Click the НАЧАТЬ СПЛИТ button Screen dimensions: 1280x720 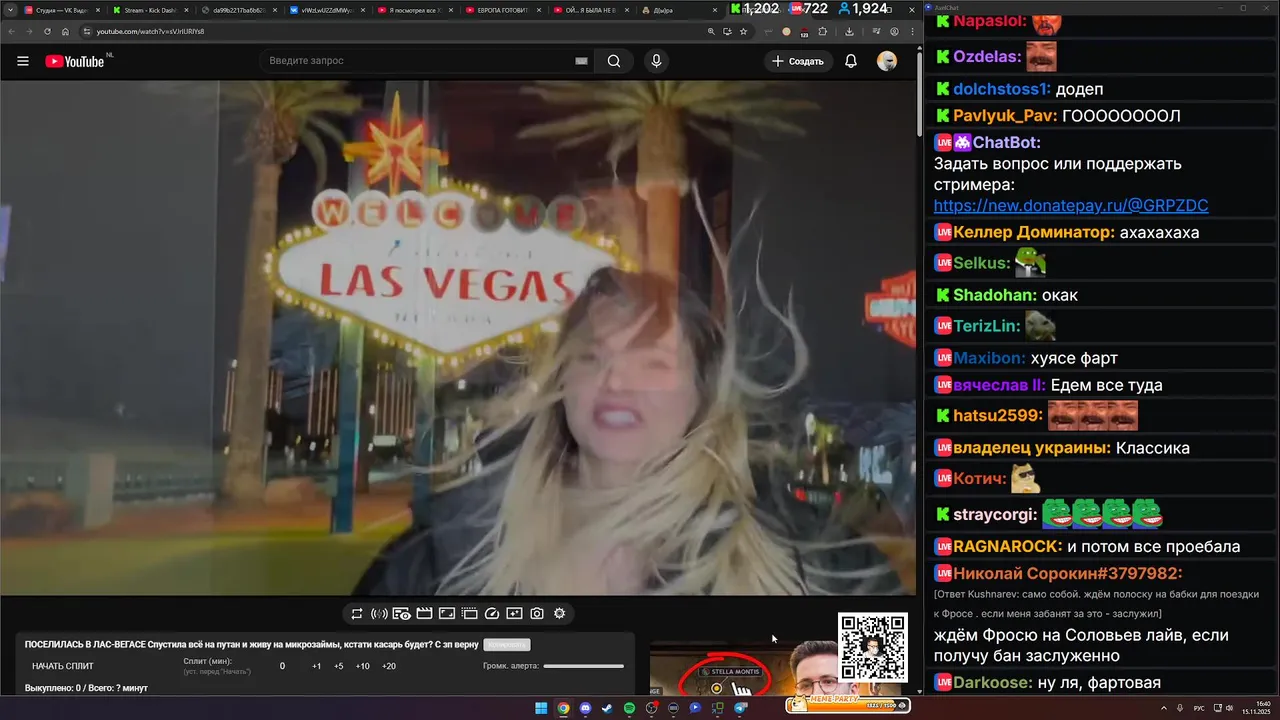62,666
